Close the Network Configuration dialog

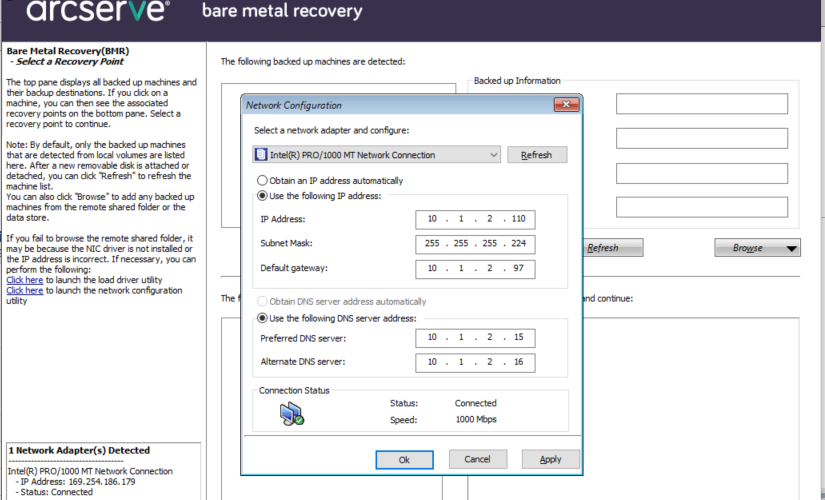566,104
